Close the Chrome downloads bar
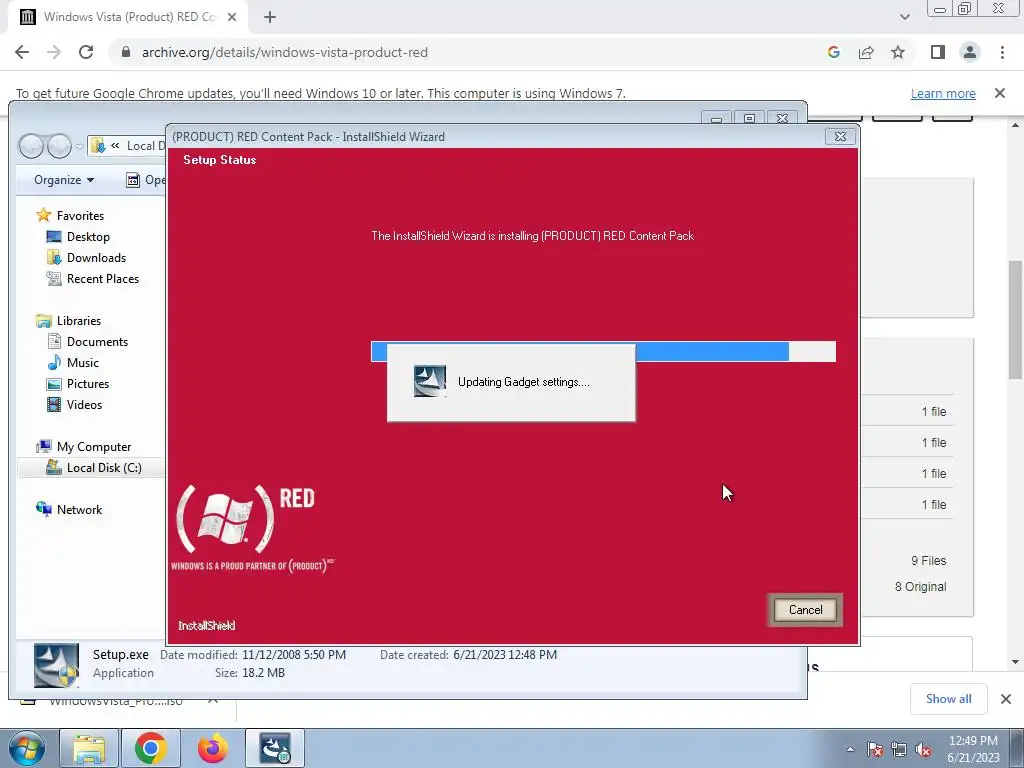 coord(1006,699)
